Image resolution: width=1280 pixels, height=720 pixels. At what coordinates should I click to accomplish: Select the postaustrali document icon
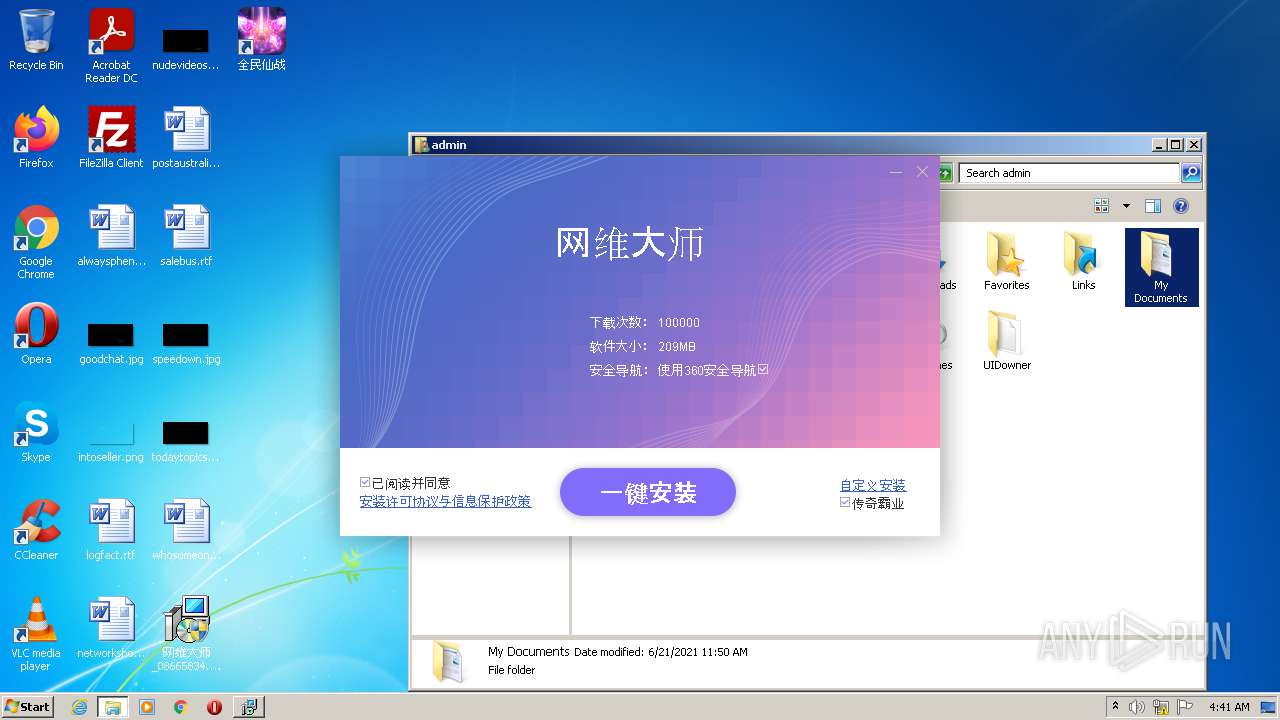tap(186, 138)
